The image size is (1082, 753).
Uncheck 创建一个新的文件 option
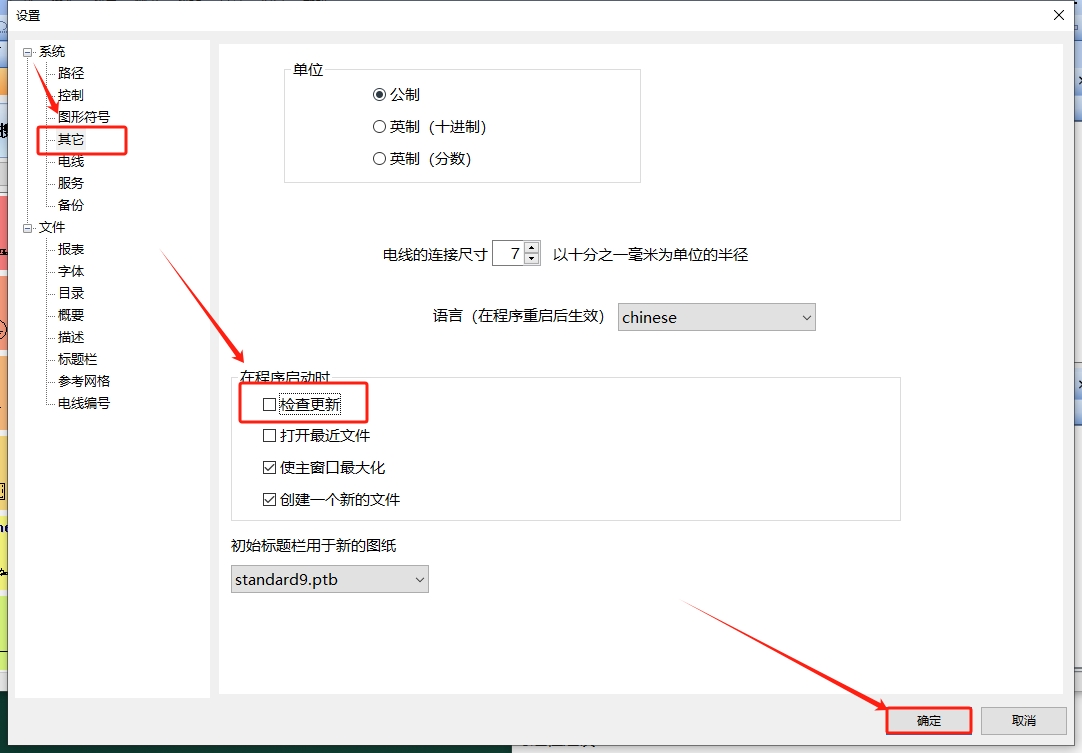tap(270, 500)
